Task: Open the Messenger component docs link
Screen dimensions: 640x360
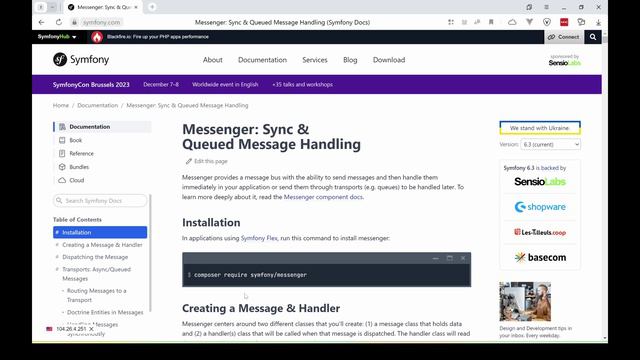Action: [x=323, y=197]
